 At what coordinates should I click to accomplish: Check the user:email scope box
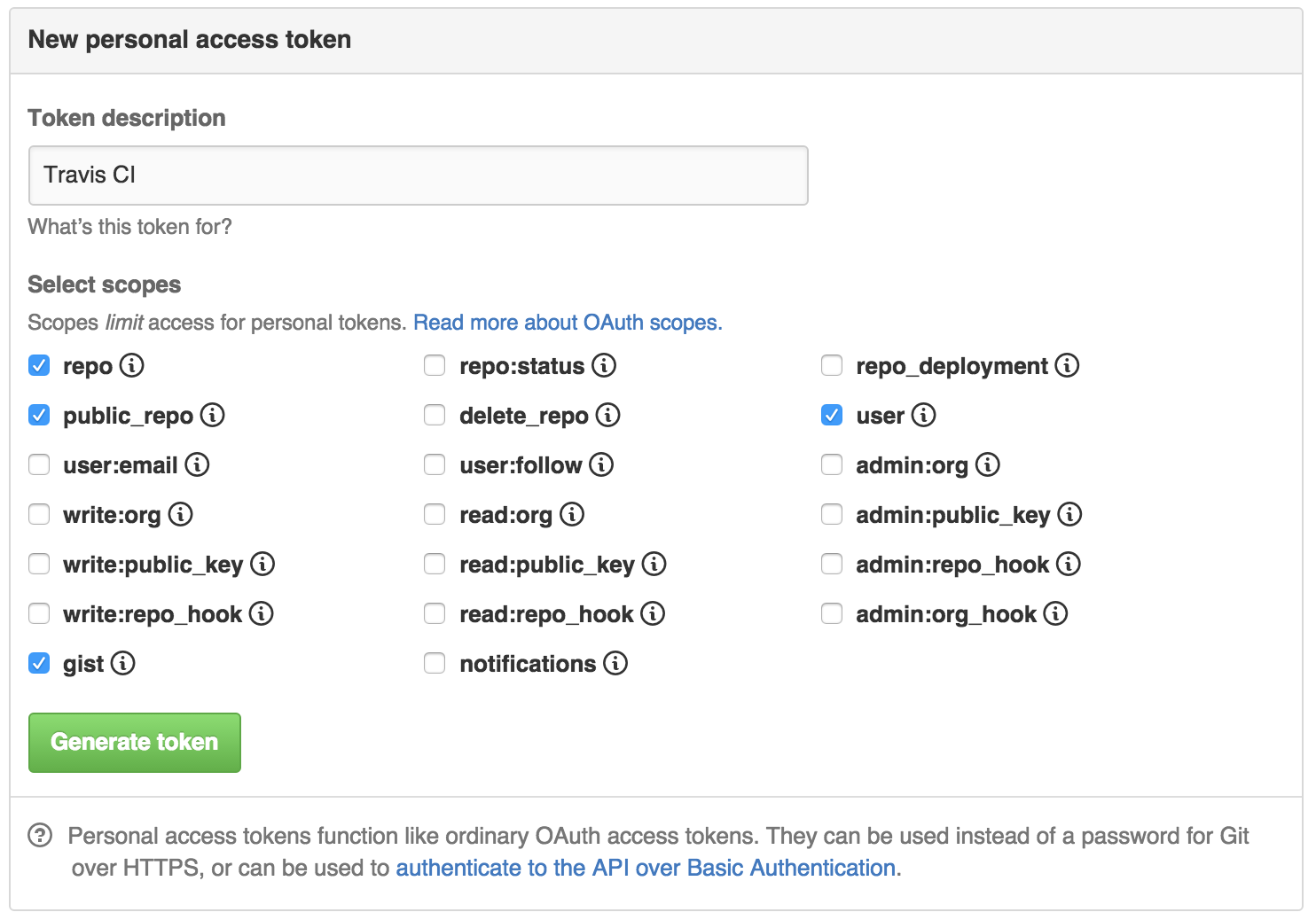click(x=39, y=464)
